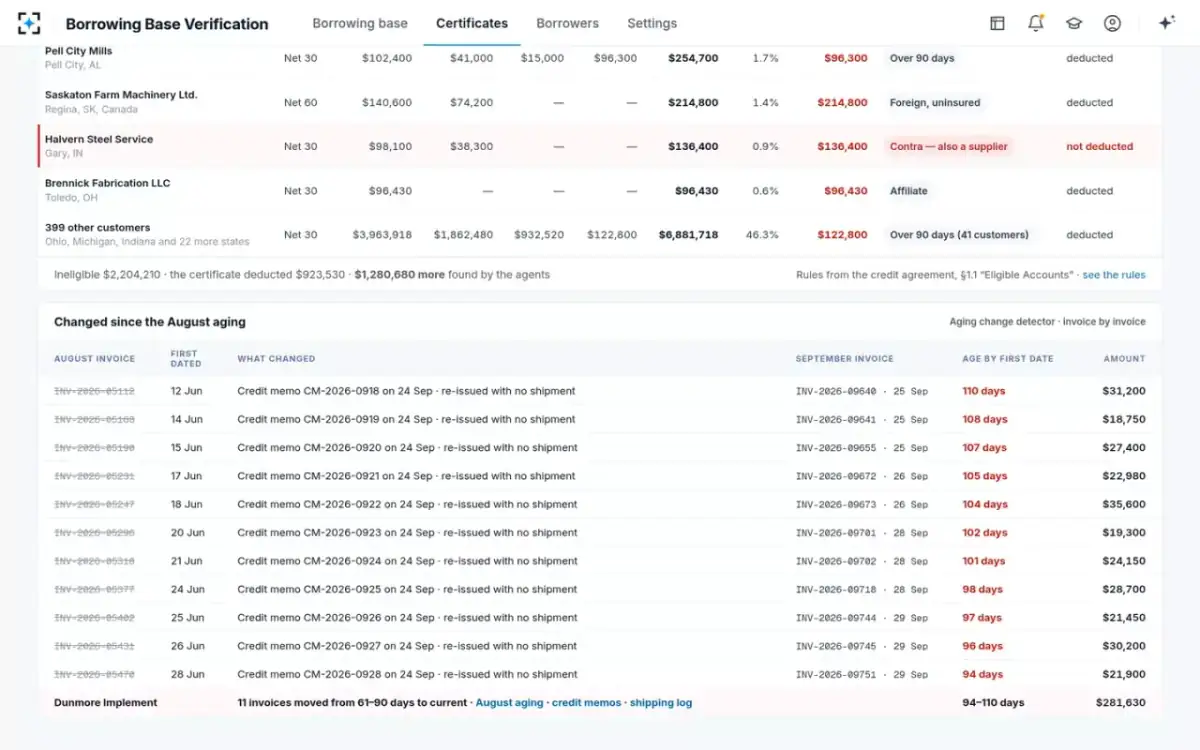Click the 'not deducted' status

pos(1099,146)
